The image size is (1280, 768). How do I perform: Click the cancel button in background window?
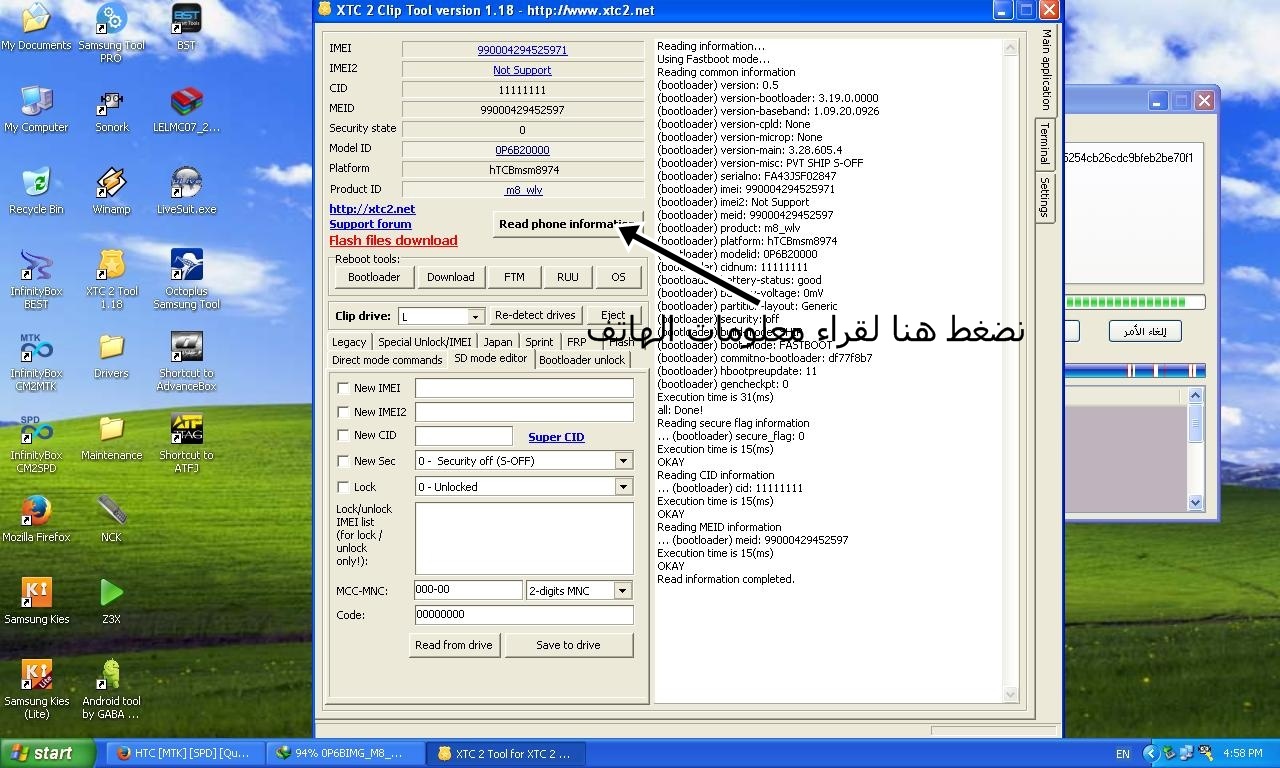tap(1145, 331)
